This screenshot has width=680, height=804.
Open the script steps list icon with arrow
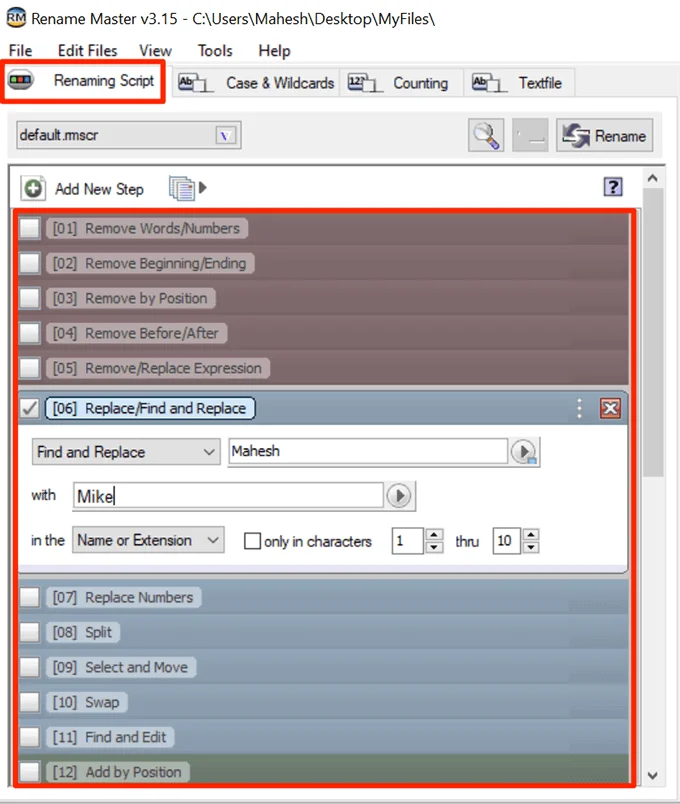pos(187,188)
